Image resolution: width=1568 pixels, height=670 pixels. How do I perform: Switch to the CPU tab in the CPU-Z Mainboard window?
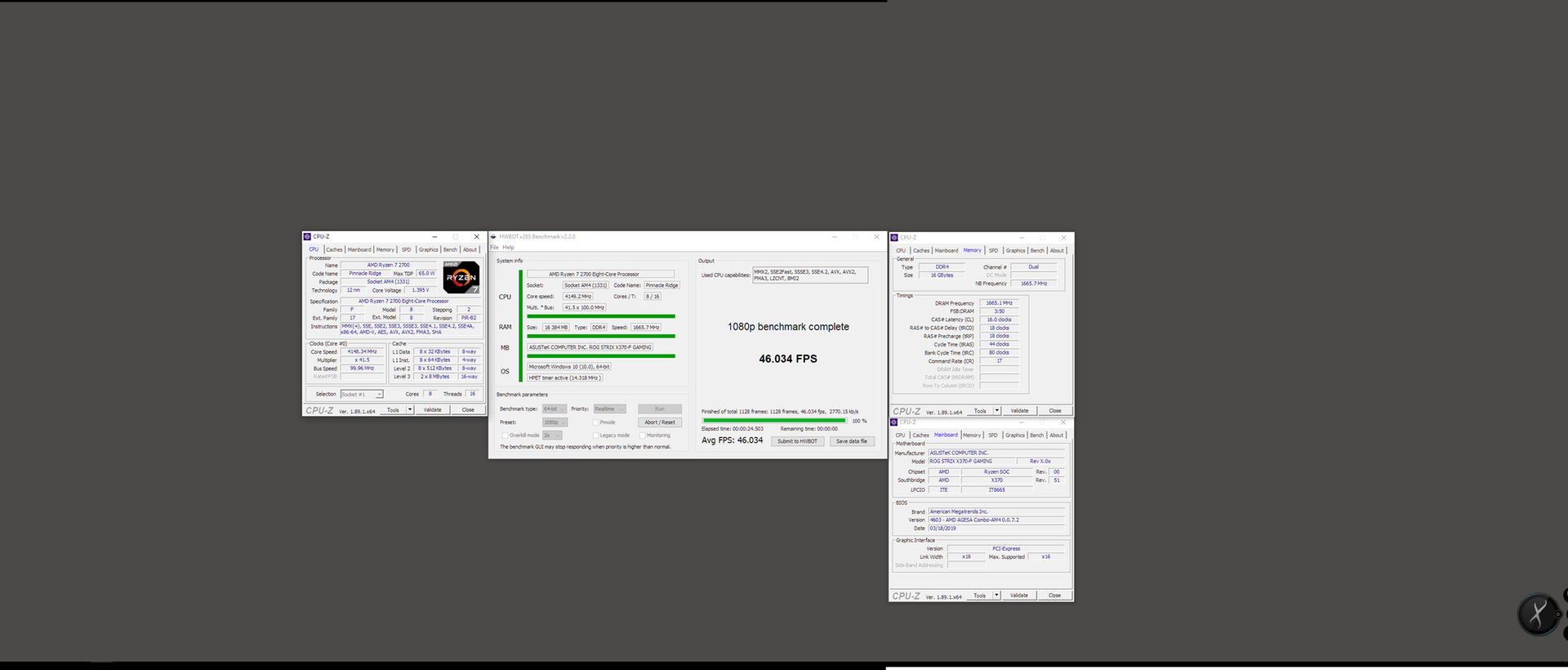click(x=901, y=435)
